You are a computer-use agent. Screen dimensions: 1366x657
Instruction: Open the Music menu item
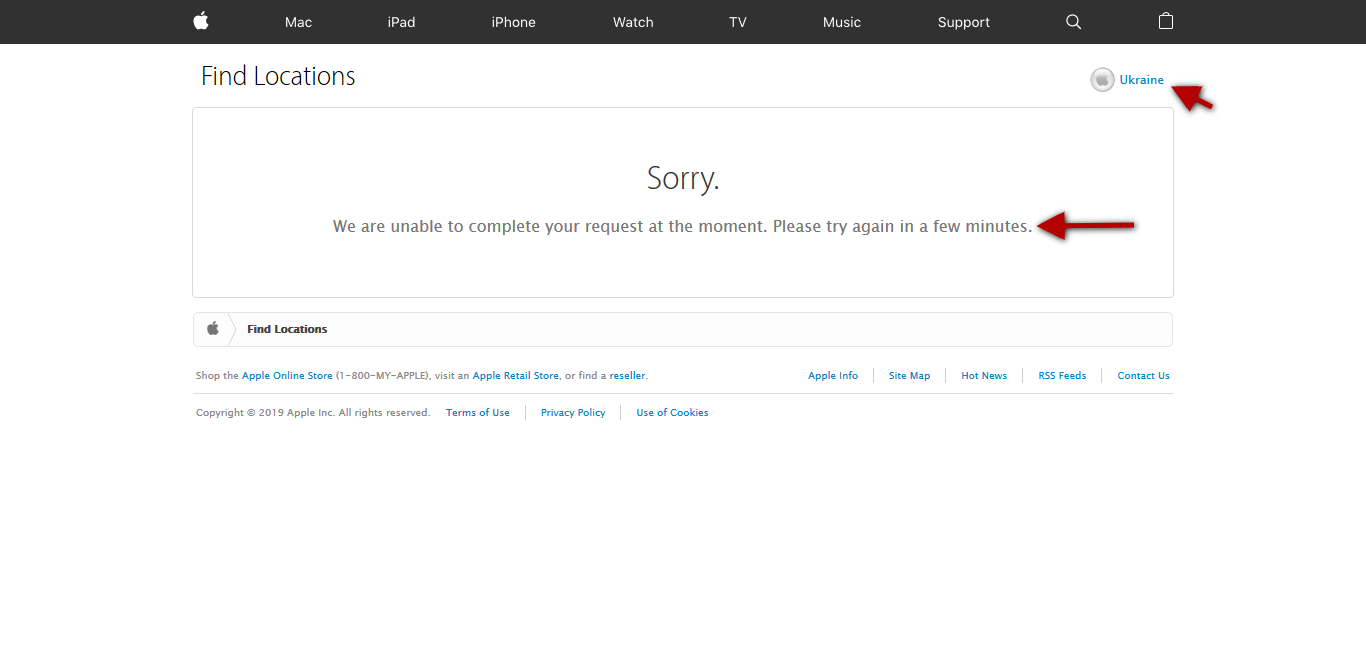[x=841, y=22]
